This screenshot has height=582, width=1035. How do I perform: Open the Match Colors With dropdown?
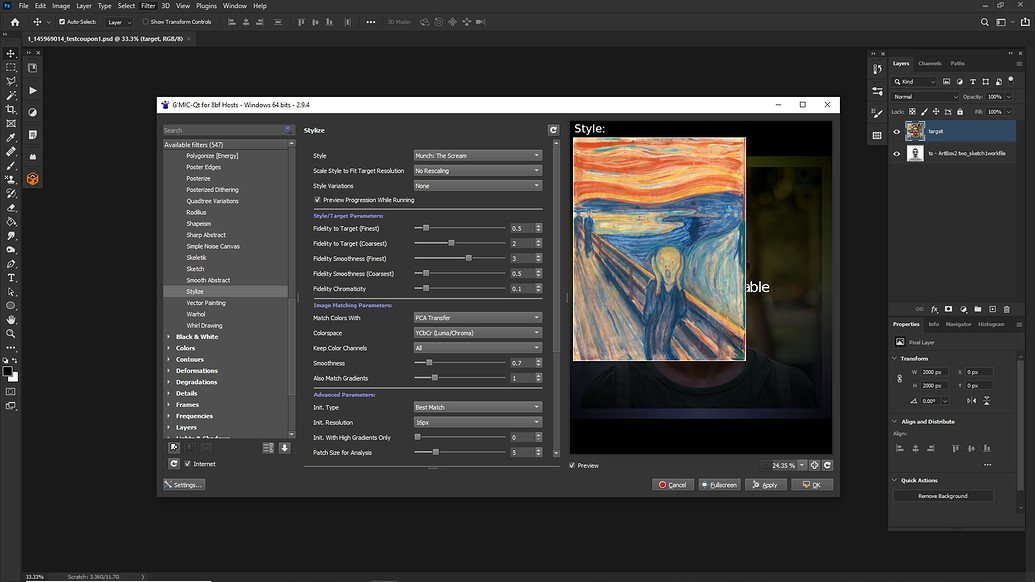click(x=477, y=318)
